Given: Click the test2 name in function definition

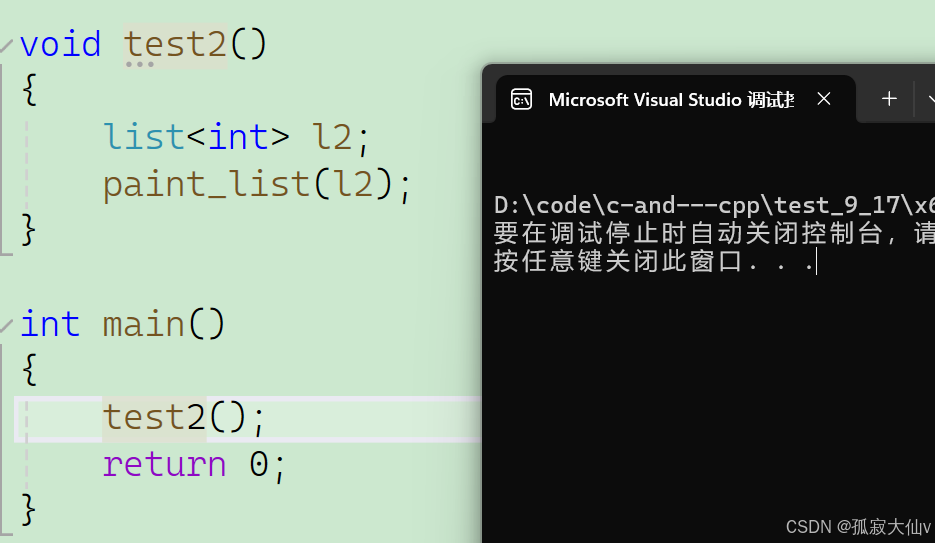Looking at the screenshot, I should 175,44.
